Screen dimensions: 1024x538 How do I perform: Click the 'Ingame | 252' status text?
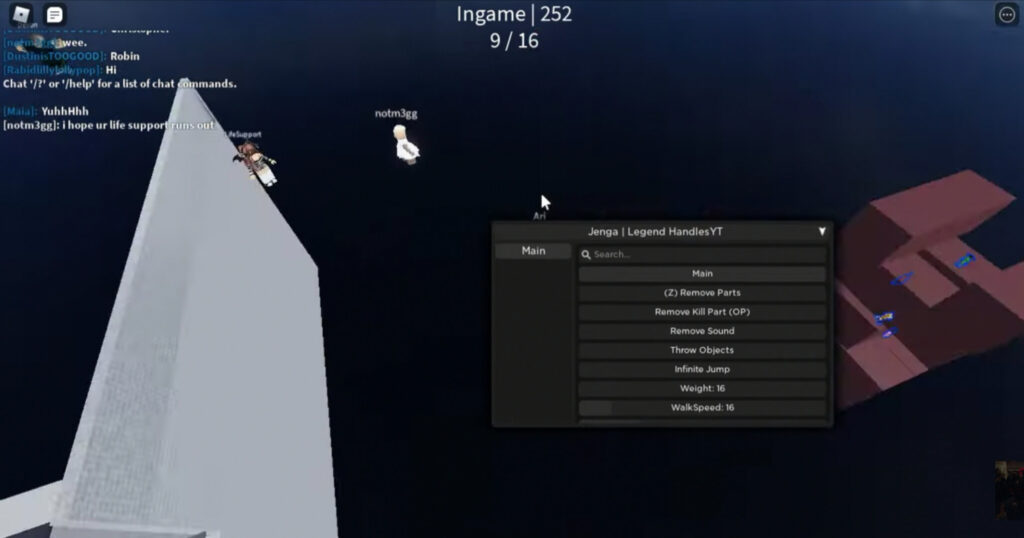pyautogui.click(x=514, y=14)
